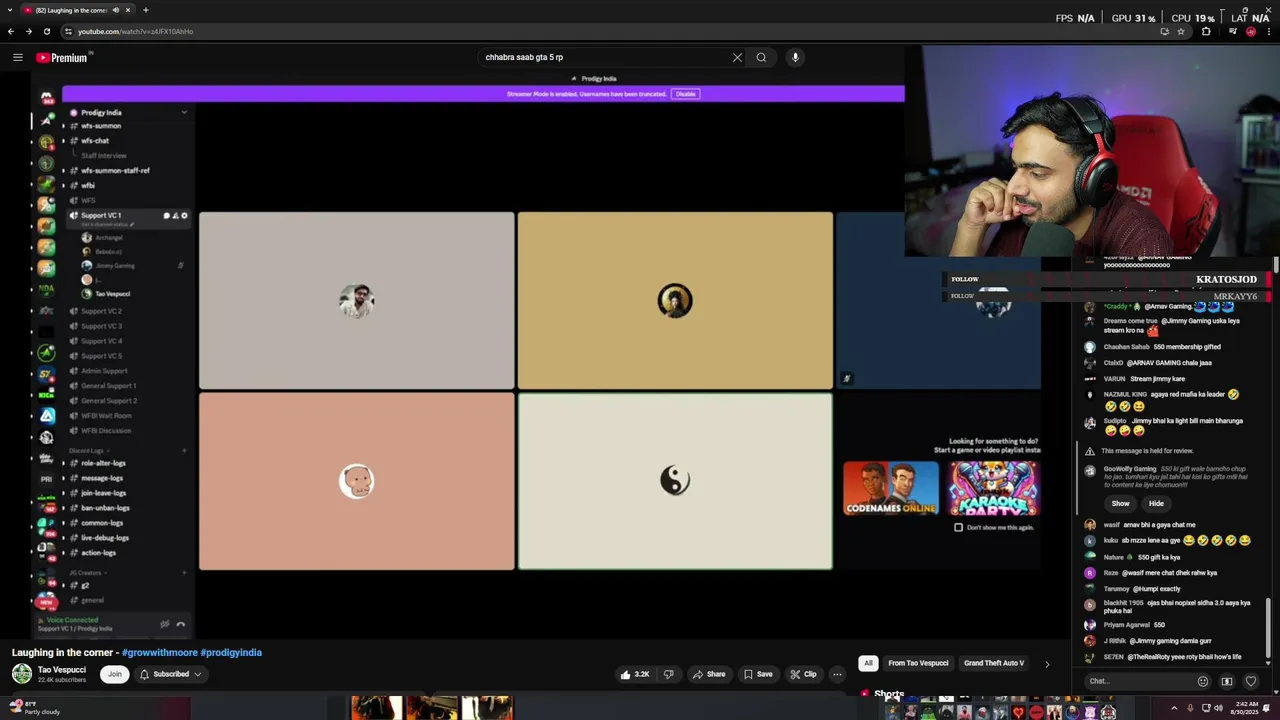Toggle noise suppression in voice panel
This screenshot has height=720, width=1280.
164,624
